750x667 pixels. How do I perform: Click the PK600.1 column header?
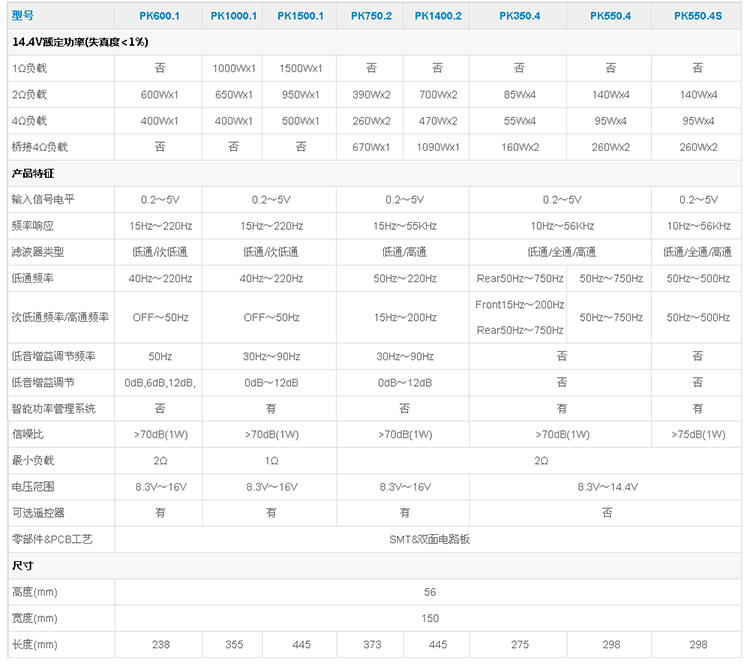159,16
